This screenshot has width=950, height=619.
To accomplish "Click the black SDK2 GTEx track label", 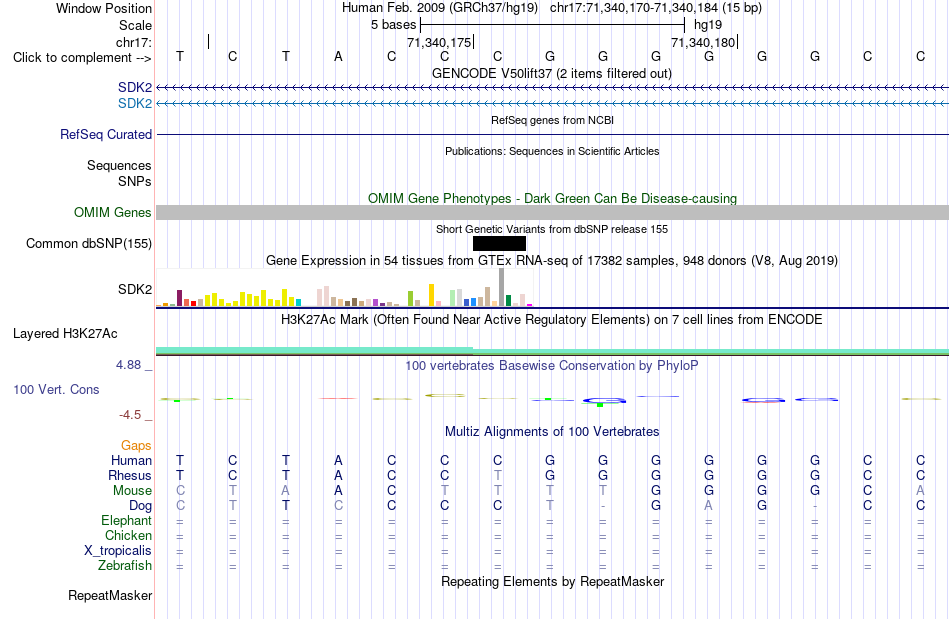I will 135,290.
